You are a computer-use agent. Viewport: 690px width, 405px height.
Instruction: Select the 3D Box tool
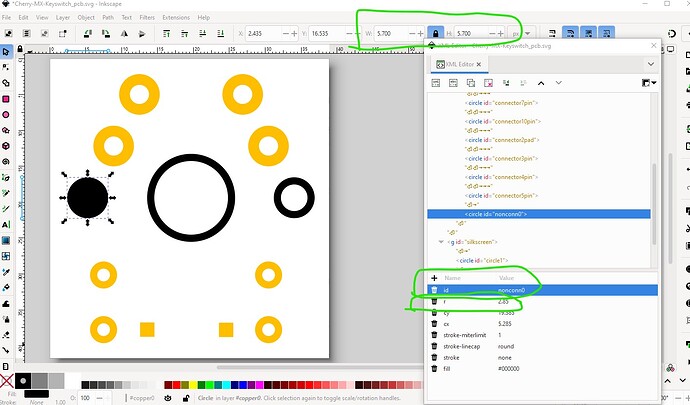[6, 146]
